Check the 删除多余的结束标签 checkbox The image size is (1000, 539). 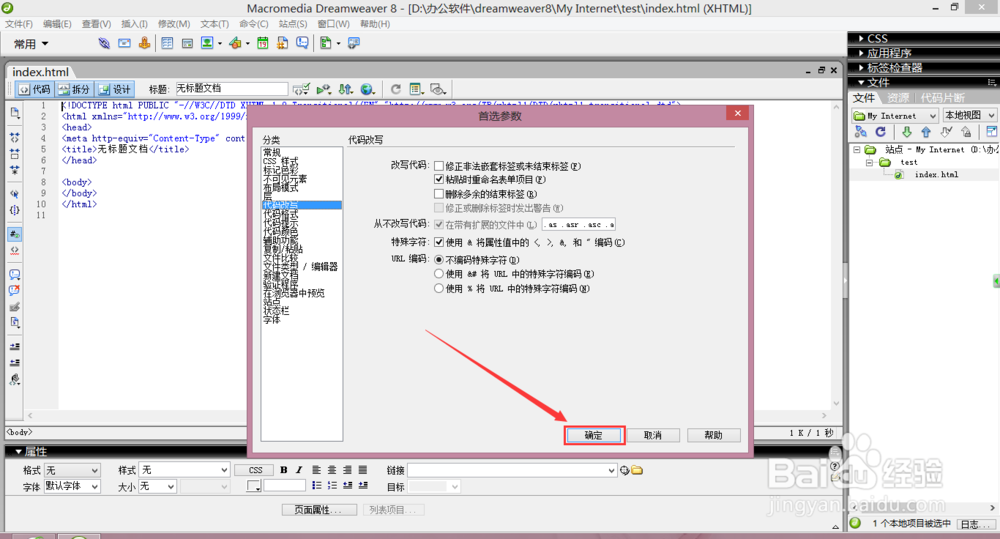coord(439,193)
